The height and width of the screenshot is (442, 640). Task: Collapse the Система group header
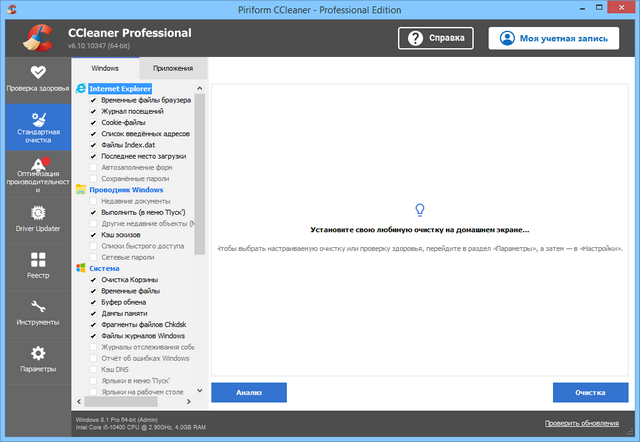click(x=104, y=268)
